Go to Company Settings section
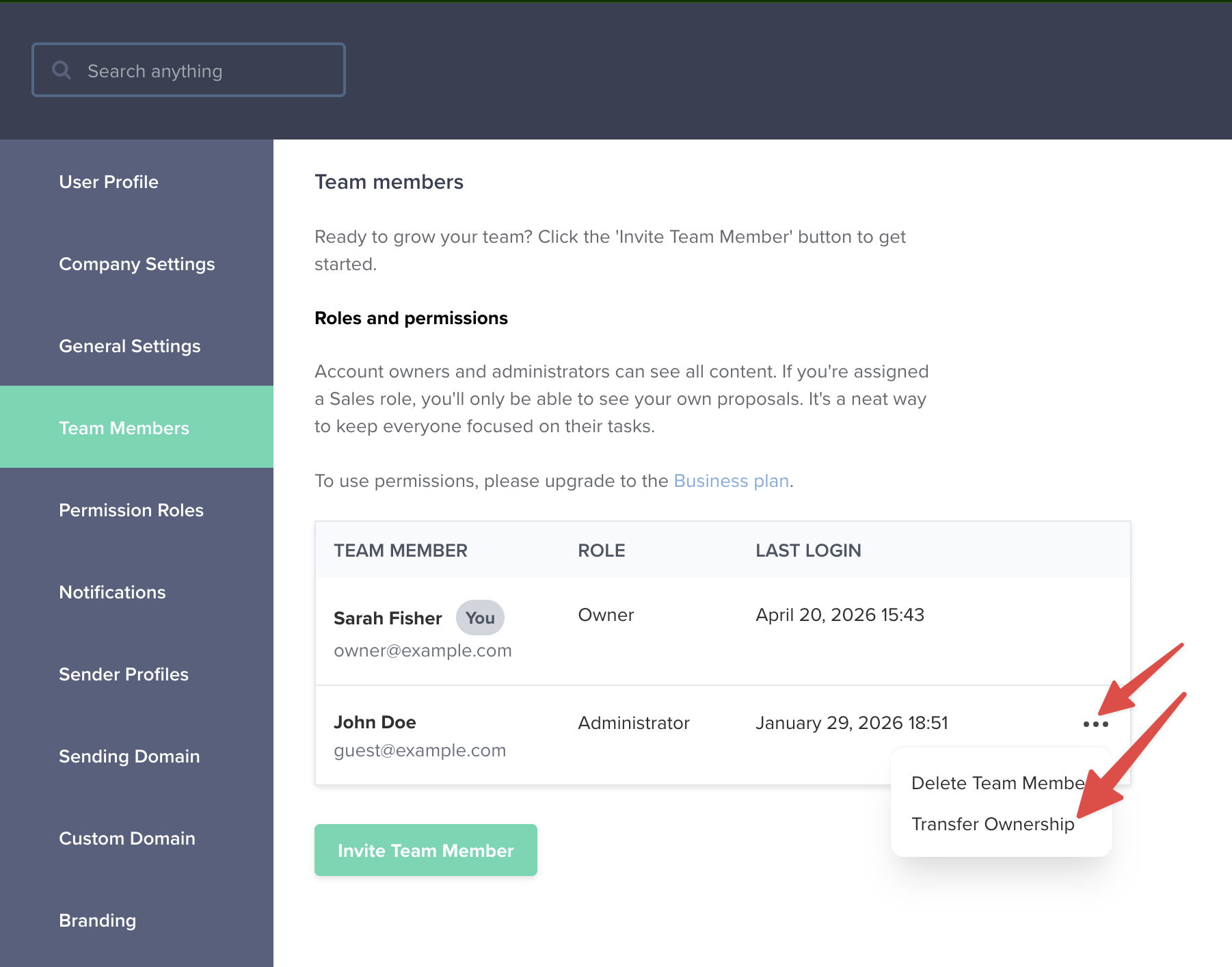 [137, 264]
